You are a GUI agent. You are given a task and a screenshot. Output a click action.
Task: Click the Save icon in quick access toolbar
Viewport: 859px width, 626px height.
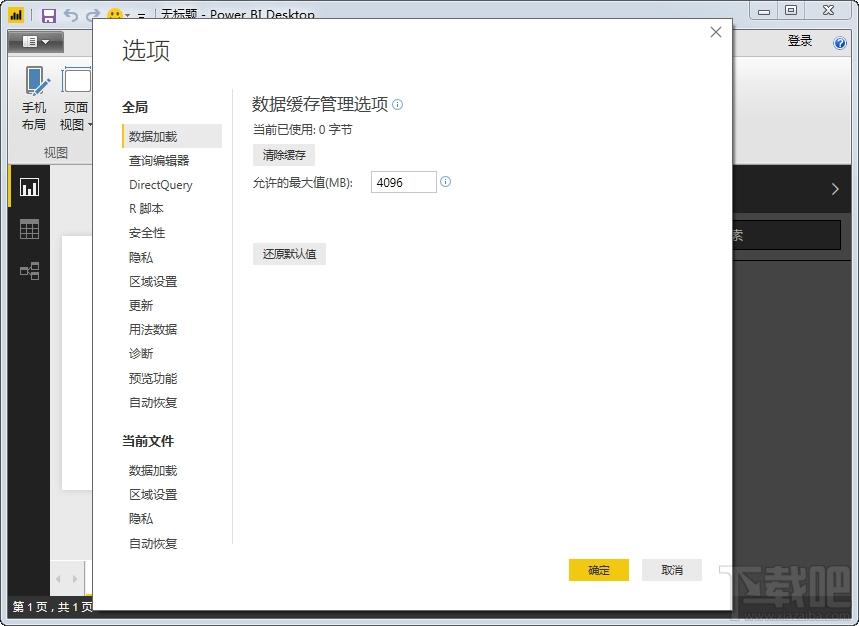[49, 15]
